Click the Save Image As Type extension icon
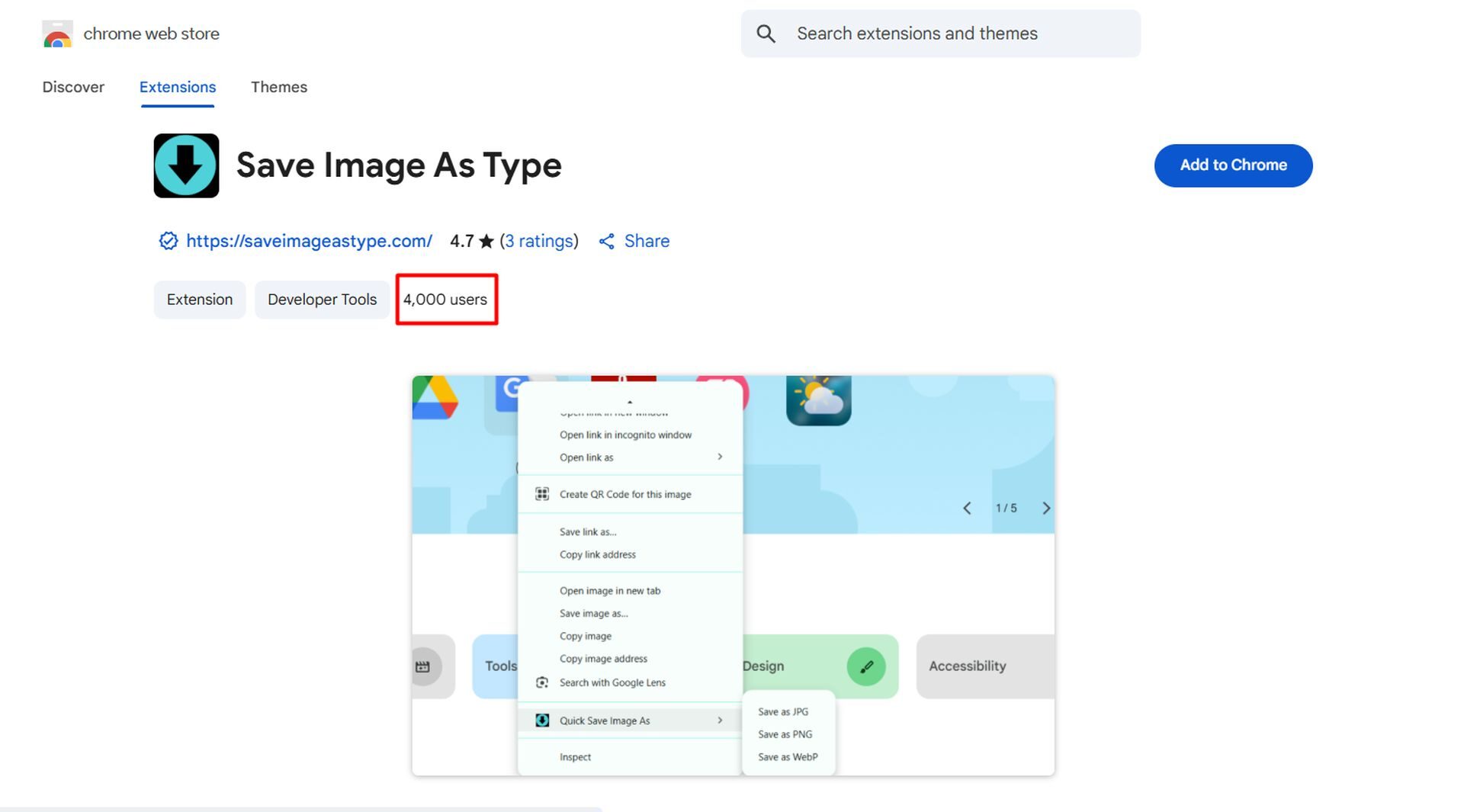Image resolution: width=1464 pixels, height=812 pixels. pyautogui.click(x=186, y=165)
